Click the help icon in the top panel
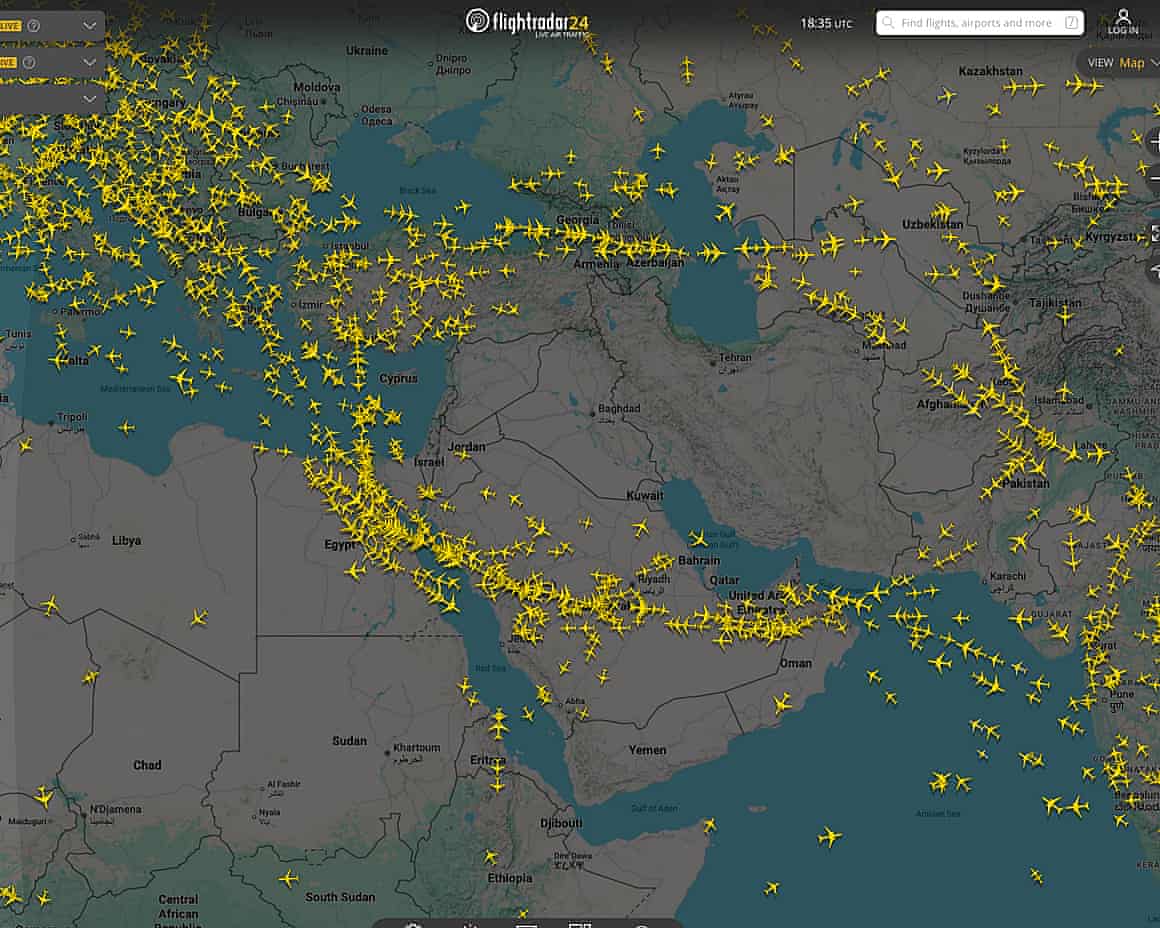1160x928 pixels. pos(34,26)
